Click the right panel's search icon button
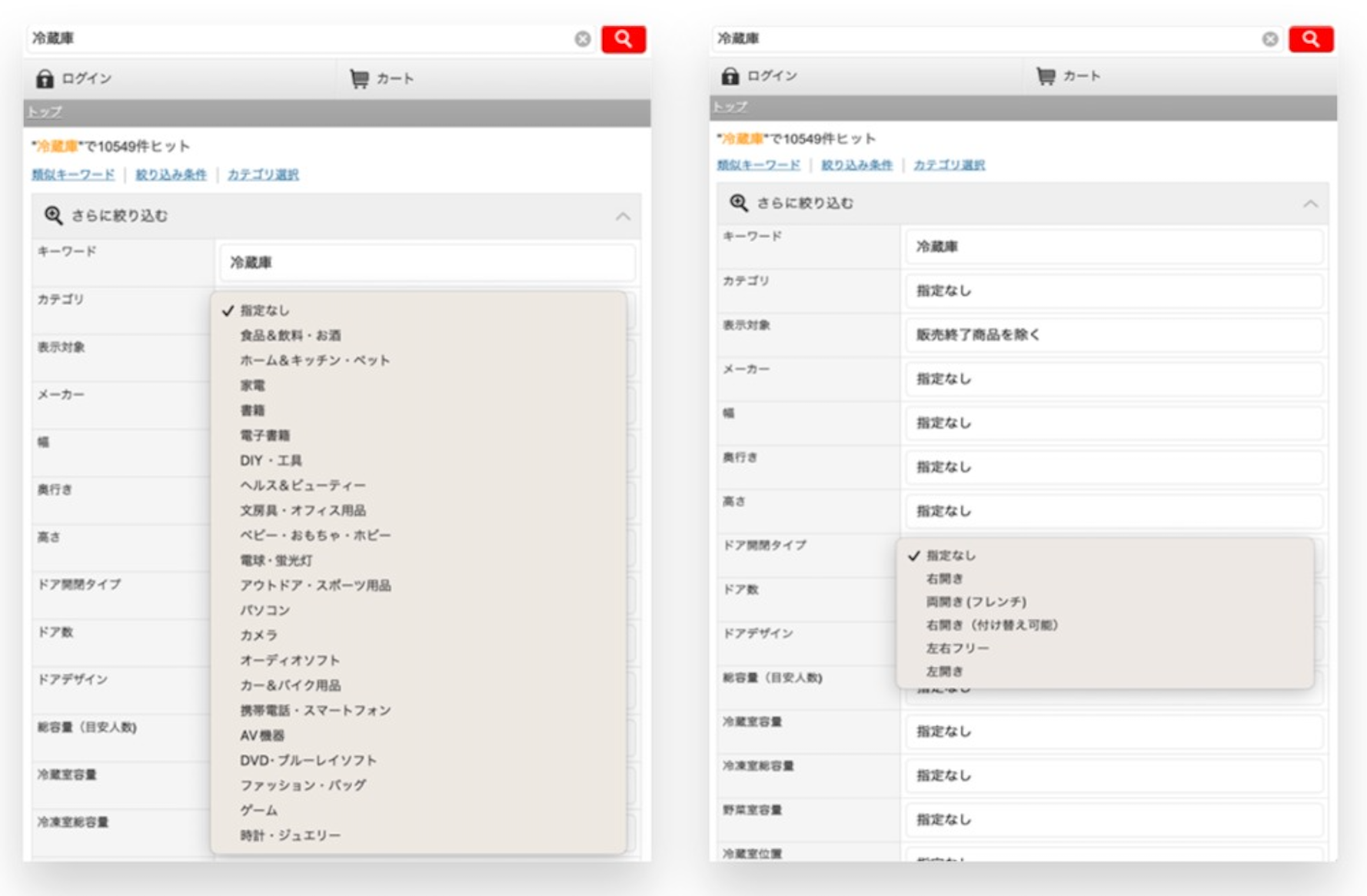Viewport: 1367px width, 896px height. tap(1312, 37)
